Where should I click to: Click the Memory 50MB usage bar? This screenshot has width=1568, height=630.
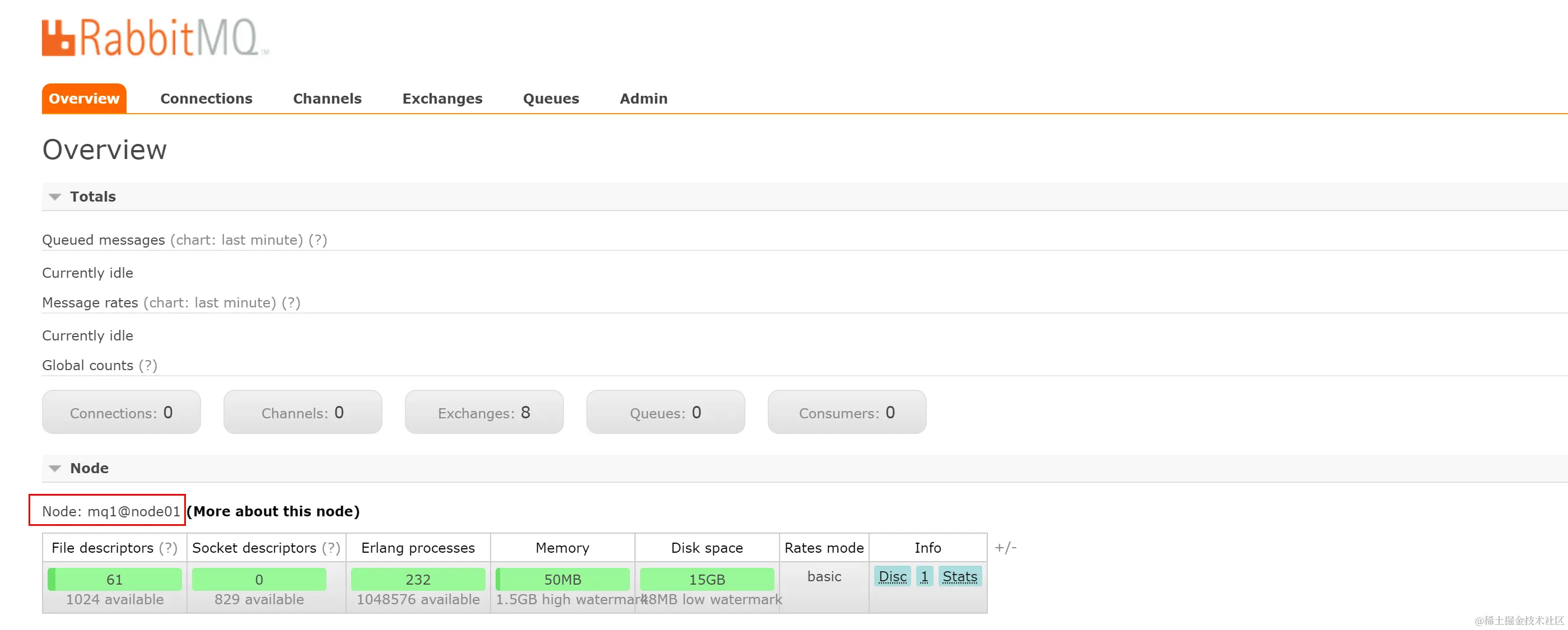562,580
